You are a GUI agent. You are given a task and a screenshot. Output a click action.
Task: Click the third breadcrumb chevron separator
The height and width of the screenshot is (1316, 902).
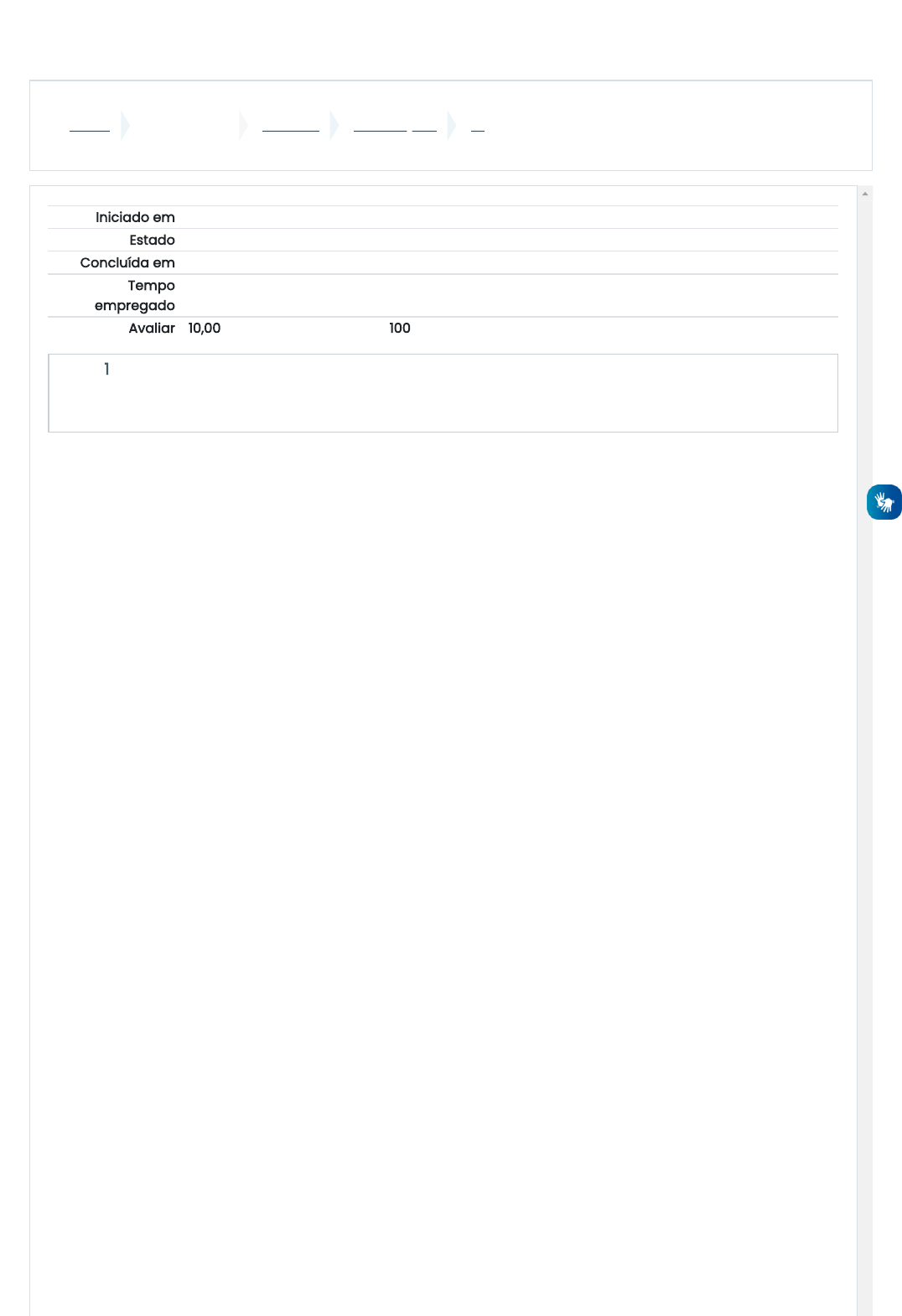[334, 126]
